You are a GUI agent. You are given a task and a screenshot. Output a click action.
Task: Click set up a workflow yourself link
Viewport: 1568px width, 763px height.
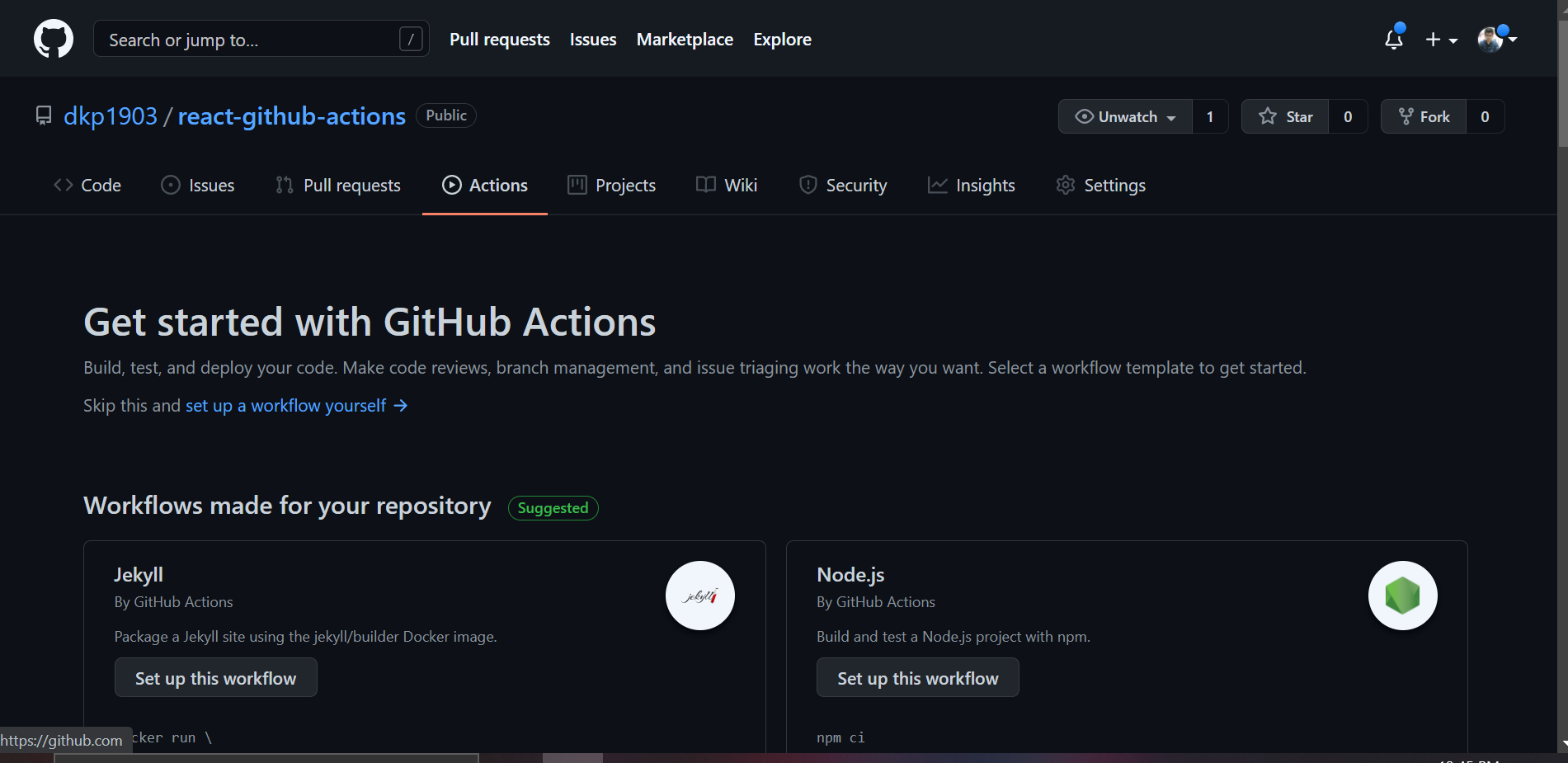(285, 406)
